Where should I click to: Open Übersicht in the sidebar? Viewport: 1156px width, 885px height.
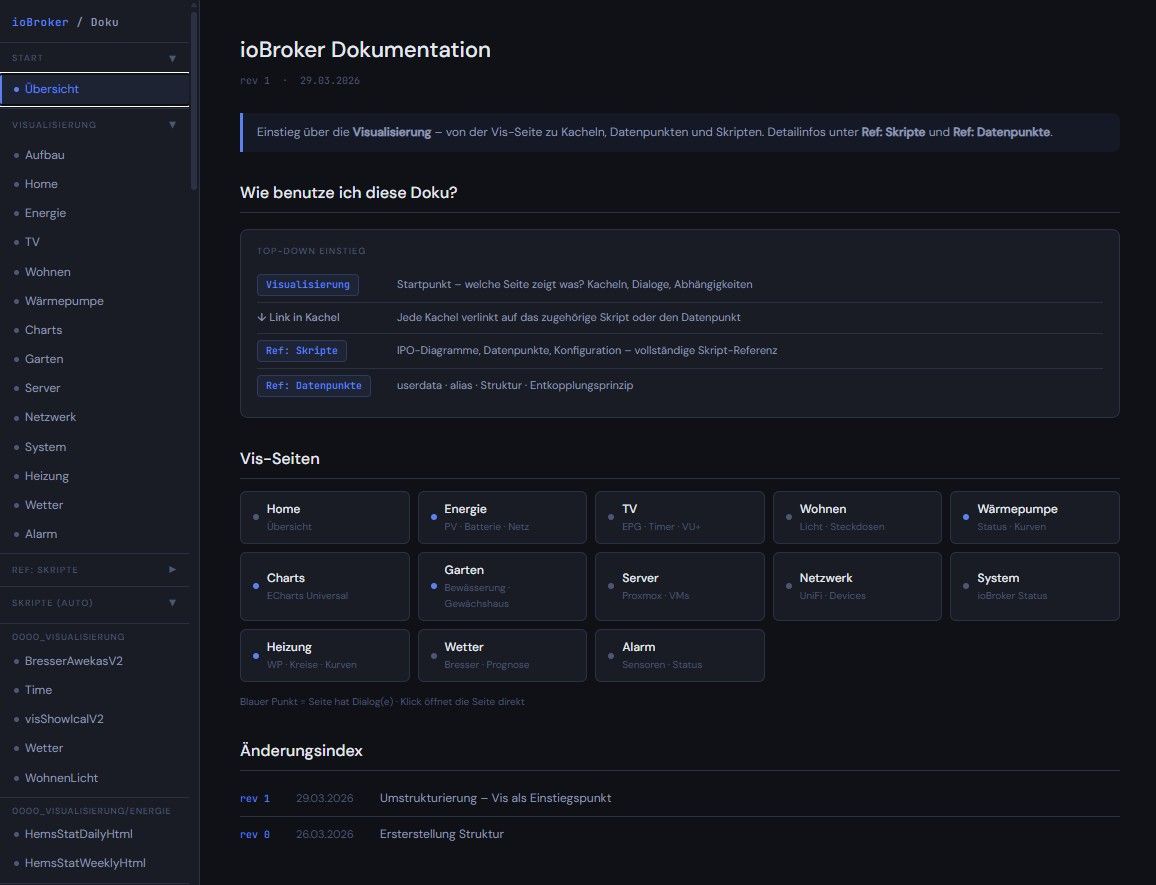click(x=52, y=89)
